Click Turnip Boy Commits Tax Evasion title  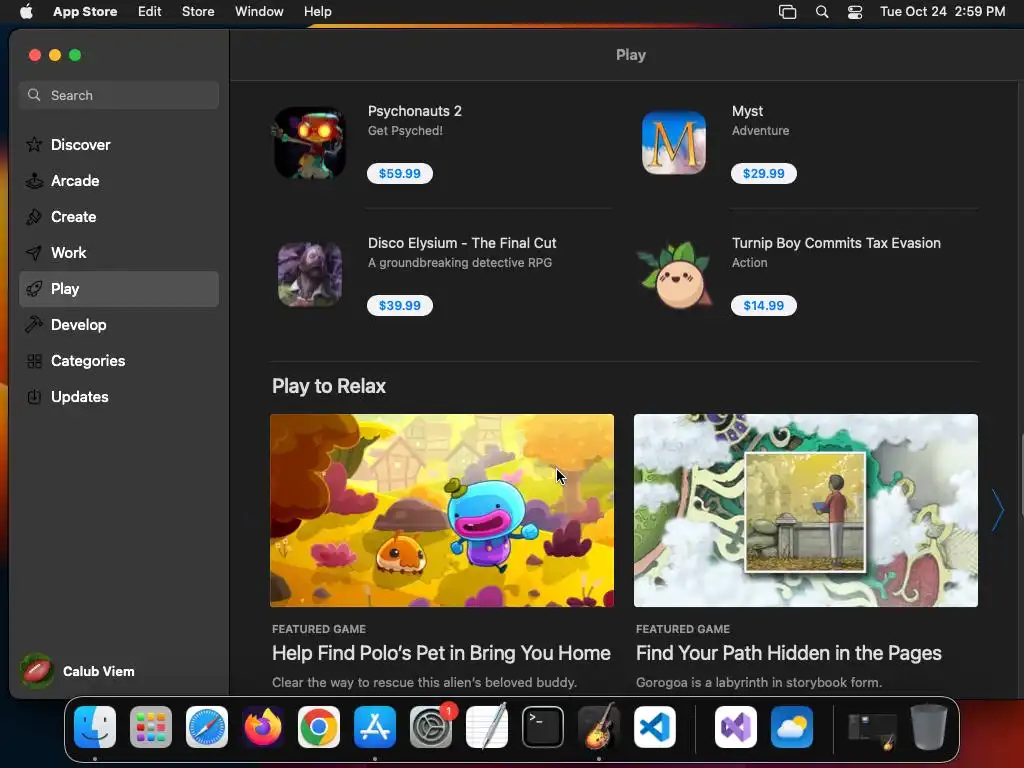836,243
